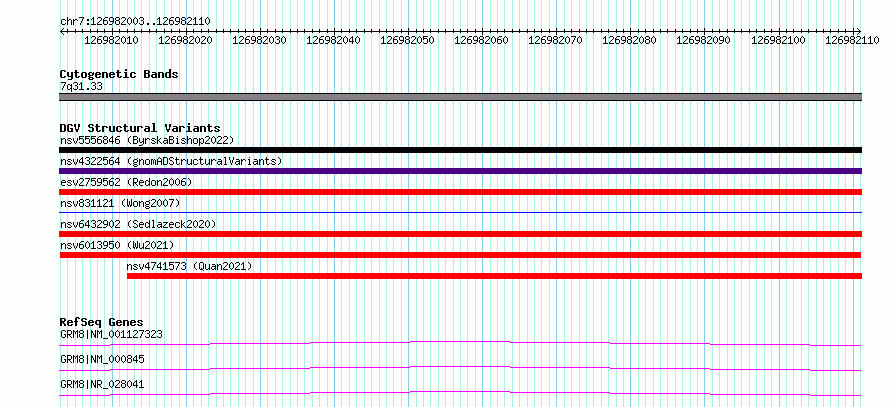The height and width of the screenshot is (407, 890).
Task: Select the Cytogenetic Bands track title
Action: pyautogui.click(x=119, y=74)
